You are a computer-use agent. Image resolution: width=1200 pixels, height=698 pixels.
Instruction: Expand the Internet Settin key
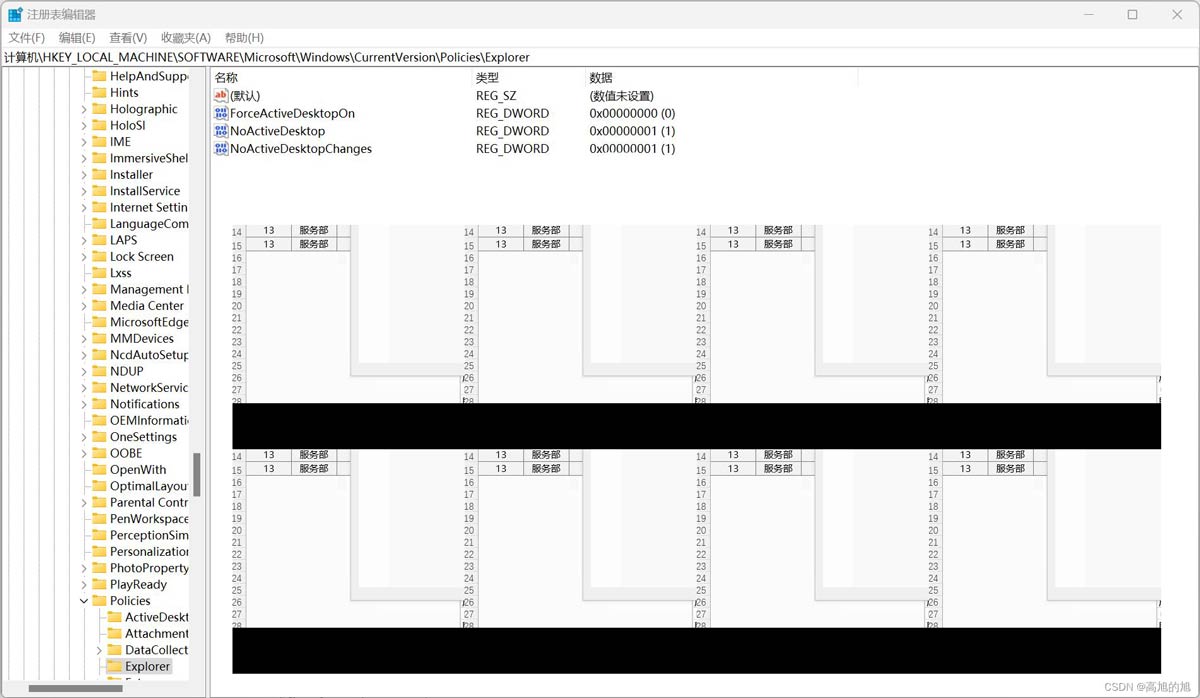click(x=84, y=208)
